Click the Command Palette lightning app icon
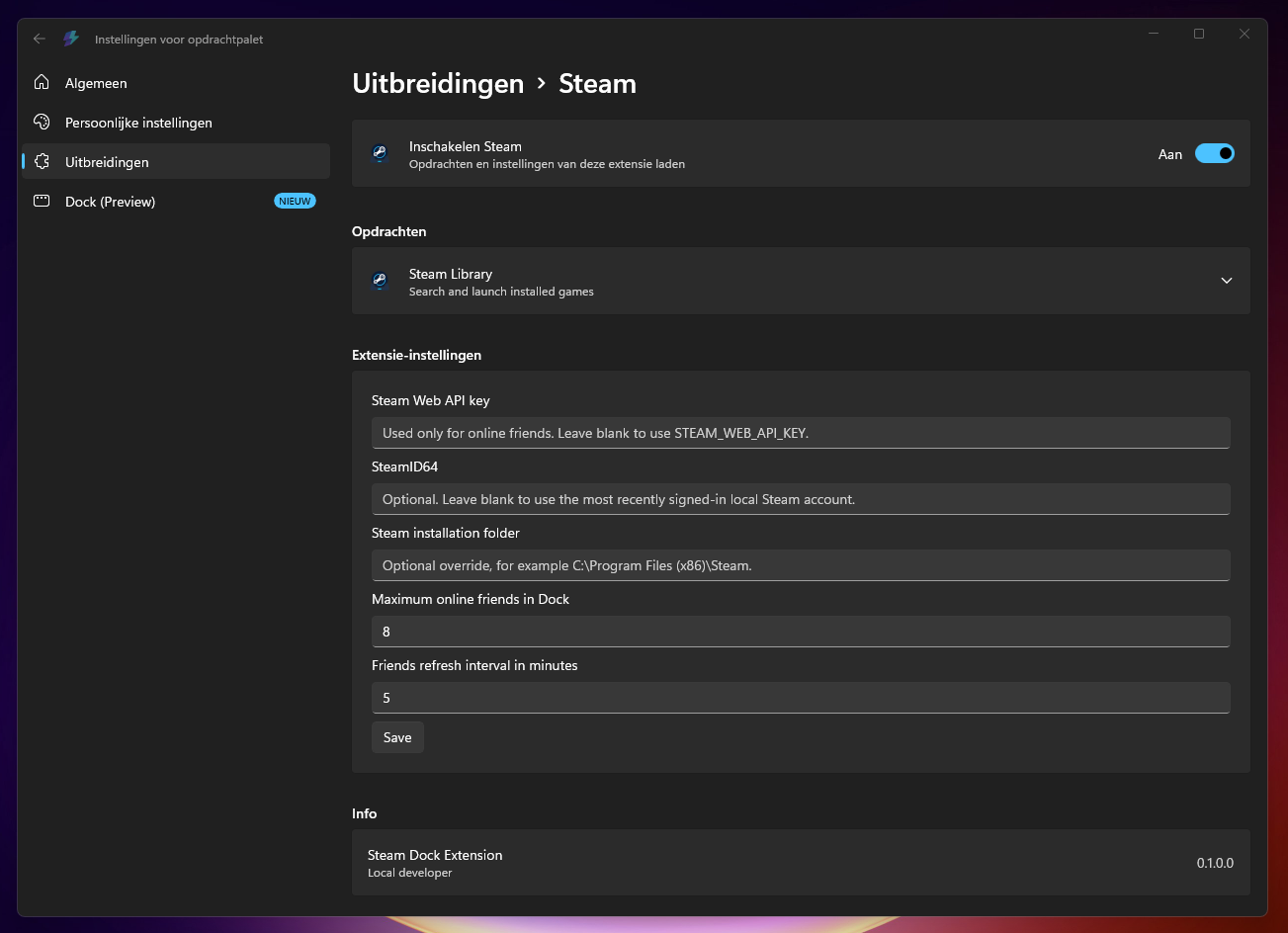The width and height of the screenshot is (1288, 933). [x=71, y=39]
